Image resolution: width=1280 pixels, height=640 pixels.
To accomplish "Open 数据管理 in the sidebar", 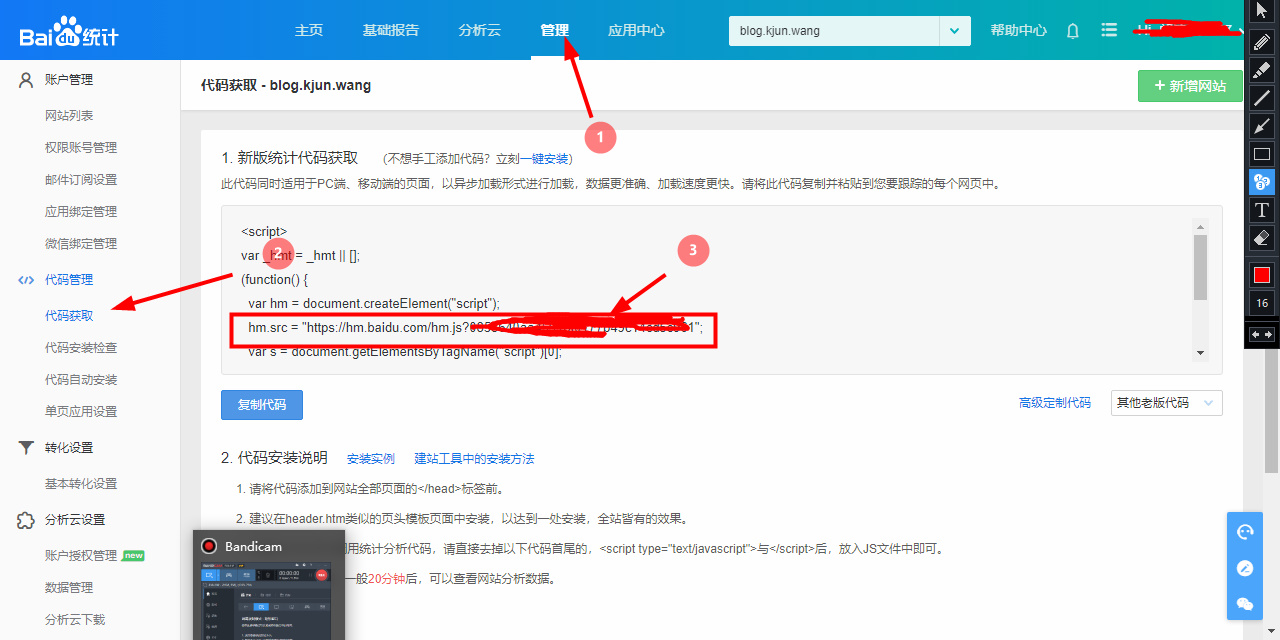I will (69, 588).
